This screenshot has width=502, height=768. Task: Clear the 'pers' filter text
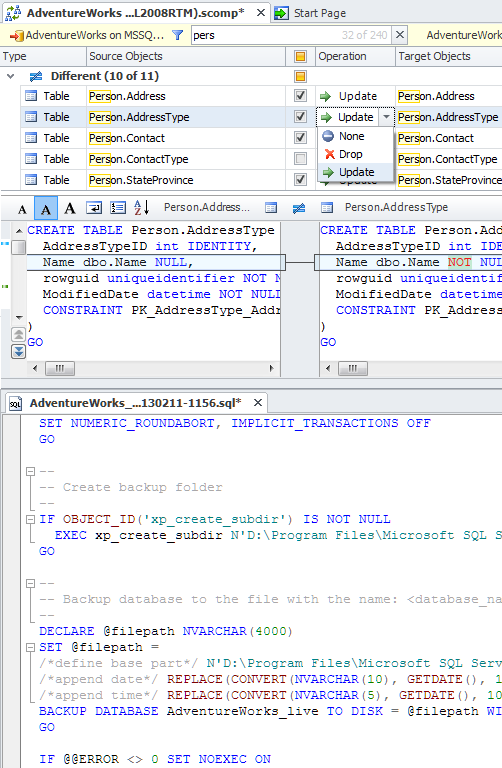pyautogui.click(x=400, y=35)
